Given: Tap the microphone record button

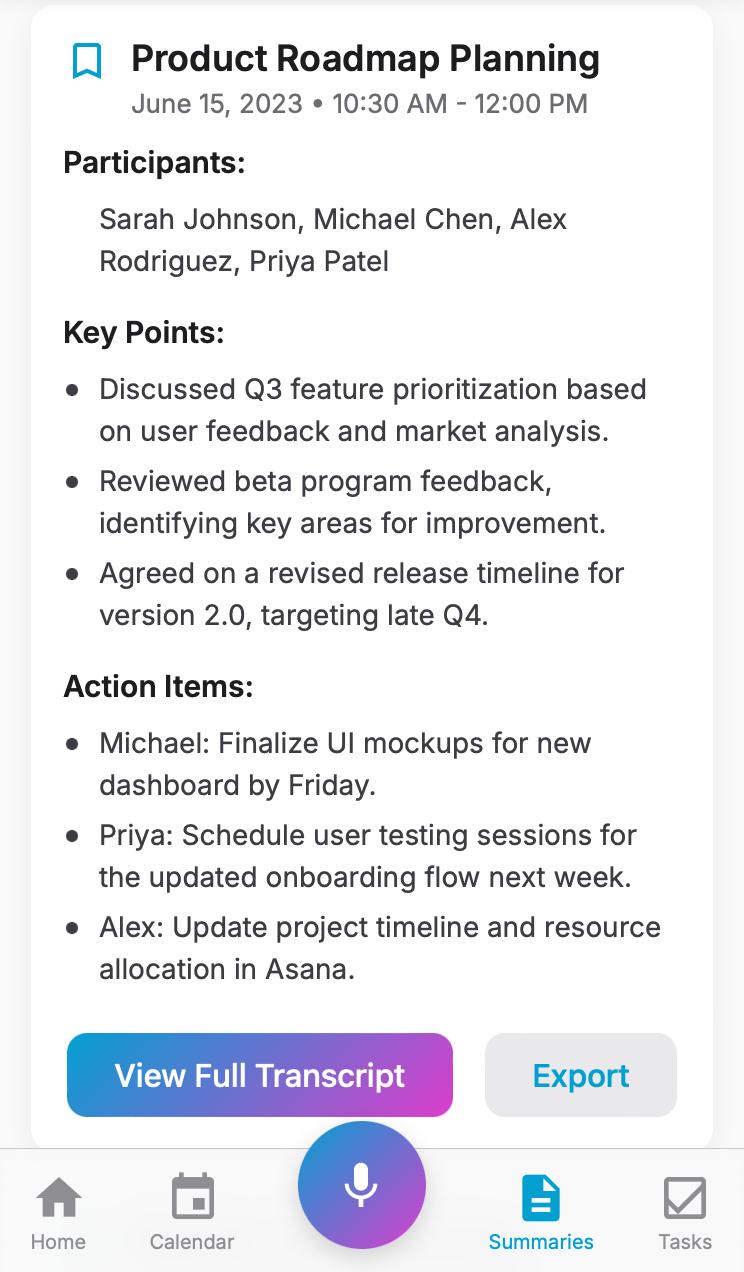Looking at the screenshot, I should 361,1184.
